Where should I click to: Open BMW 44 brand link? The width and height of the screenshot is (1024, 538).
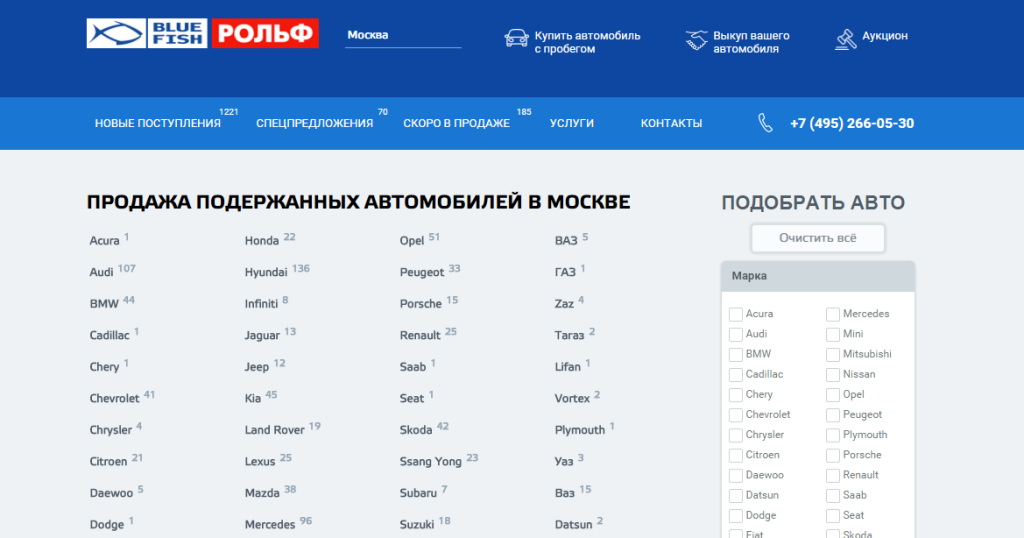coord(112,303)
